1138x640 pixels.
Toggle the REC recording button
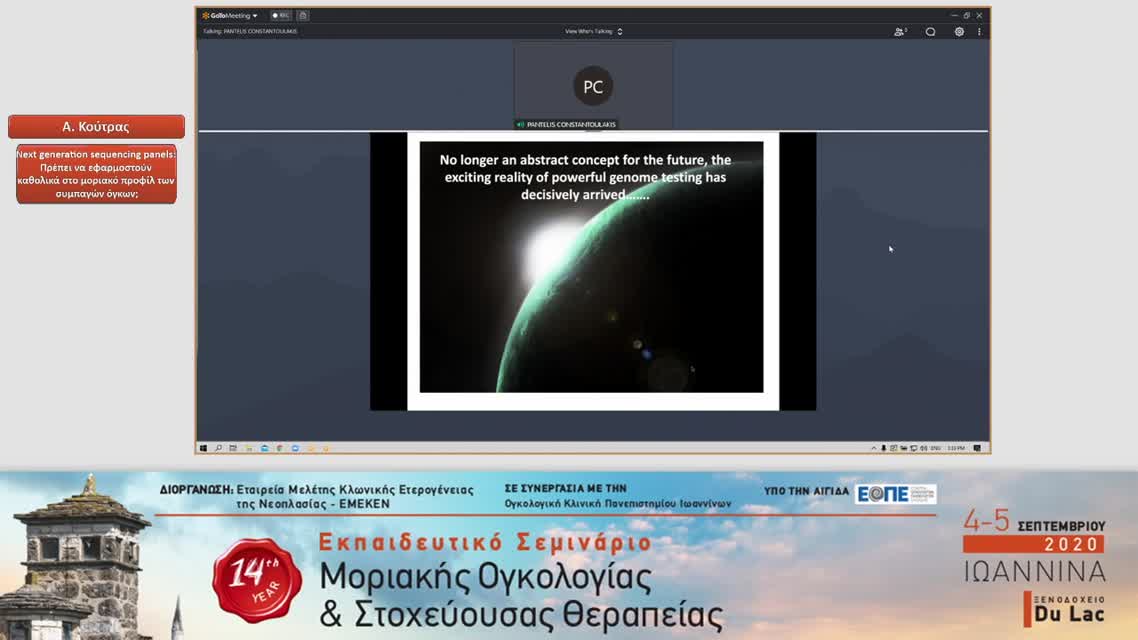[x=281, y=16]
